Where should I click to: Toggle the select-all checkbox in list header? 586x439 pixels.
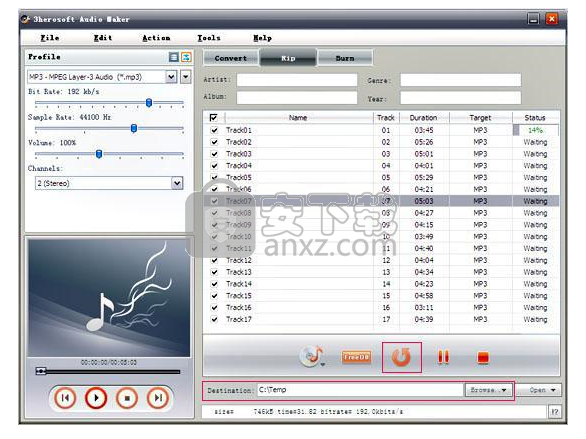pyautogui.click(x=213, y=118)
